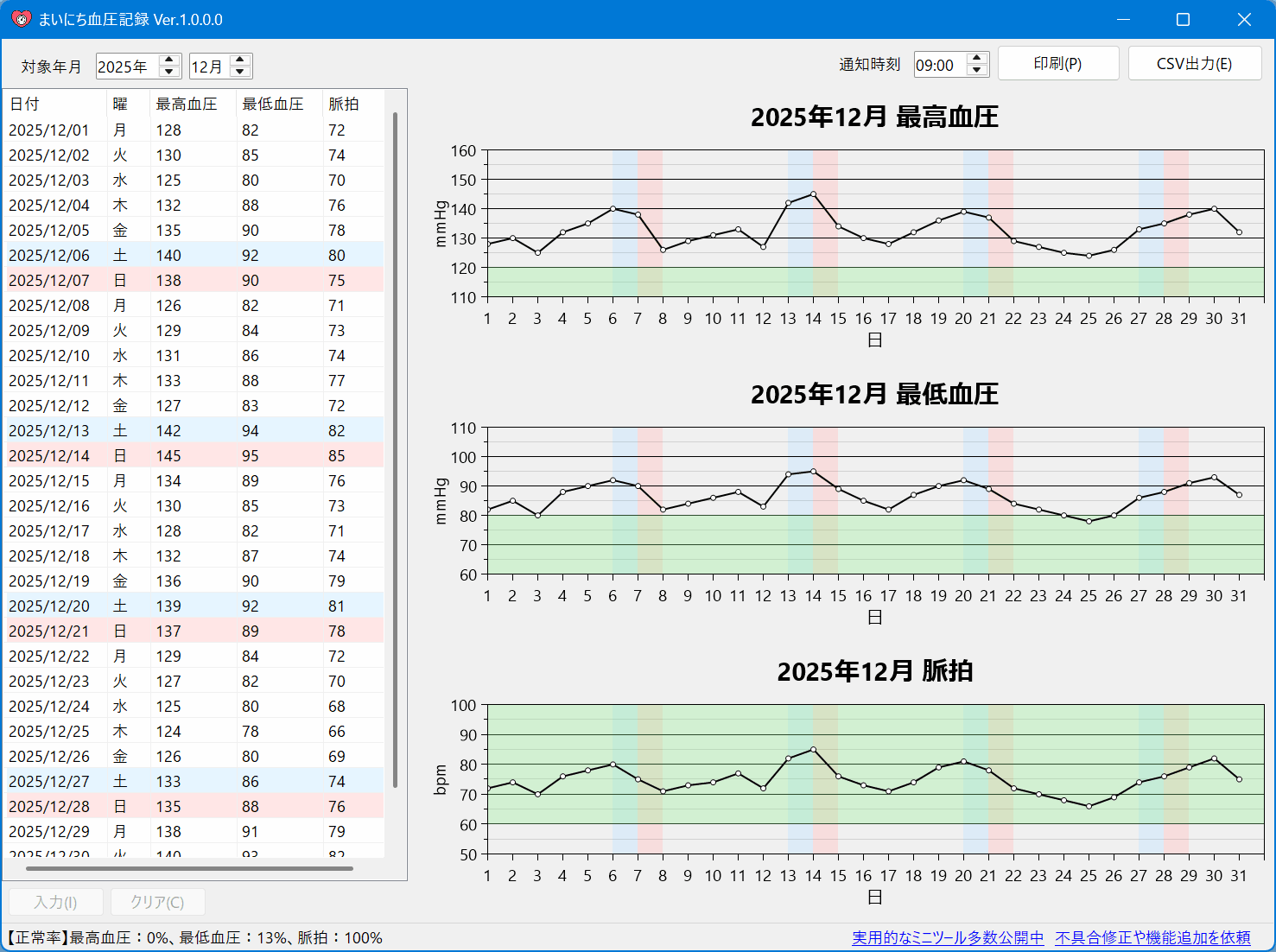This screenshot has width=1276, height=952.
Task: Click the heart app icon in title bar
Action: tap(21, 19)
